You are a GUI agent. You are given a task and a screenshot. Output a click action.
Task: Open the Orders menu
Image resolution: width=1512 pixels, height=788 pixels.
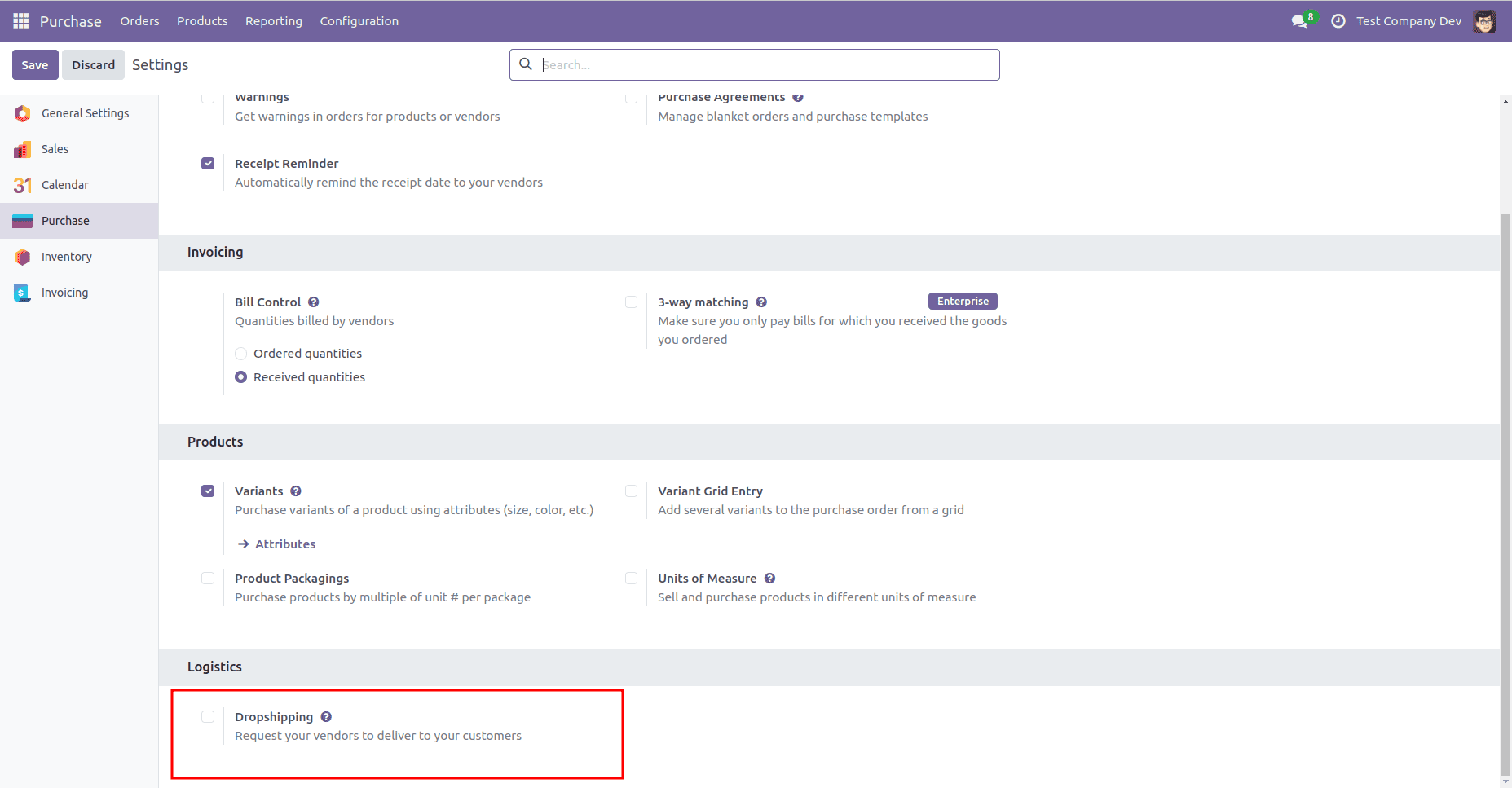(x=139, y=20)
